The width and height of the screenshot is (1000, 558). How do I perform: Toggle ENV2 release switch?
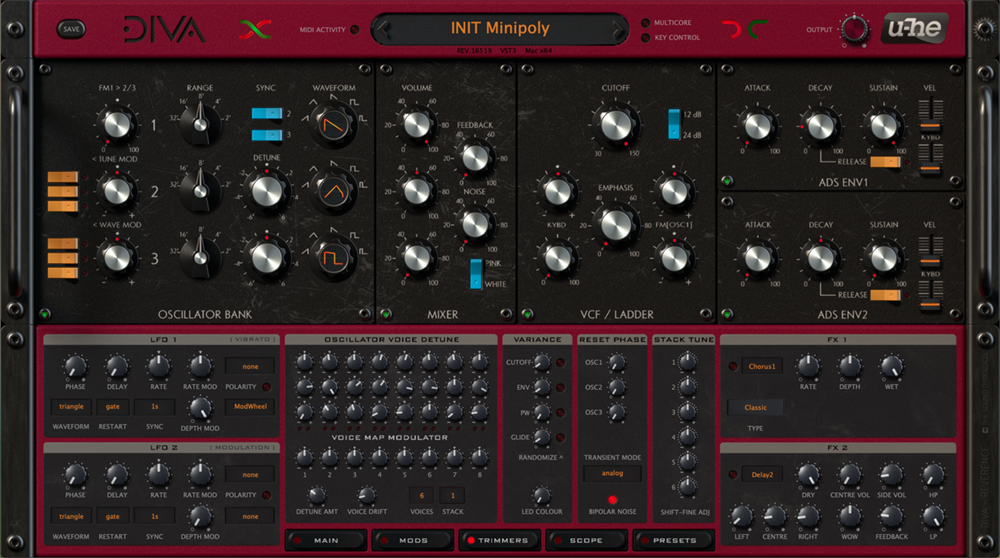tap(885, 295)
